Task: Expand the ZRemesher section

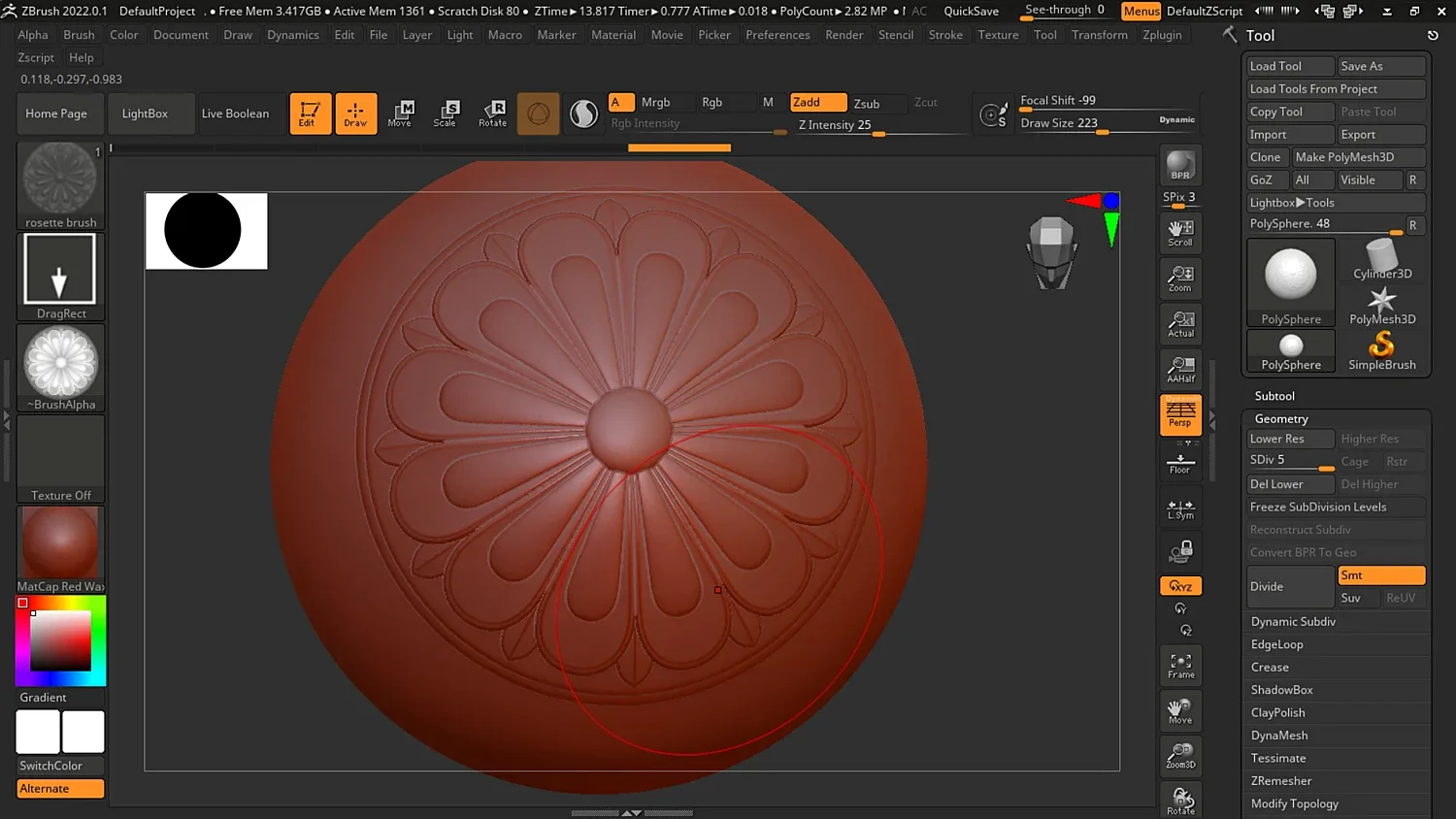Action: pyautogui.click(x=1281, y=781)
